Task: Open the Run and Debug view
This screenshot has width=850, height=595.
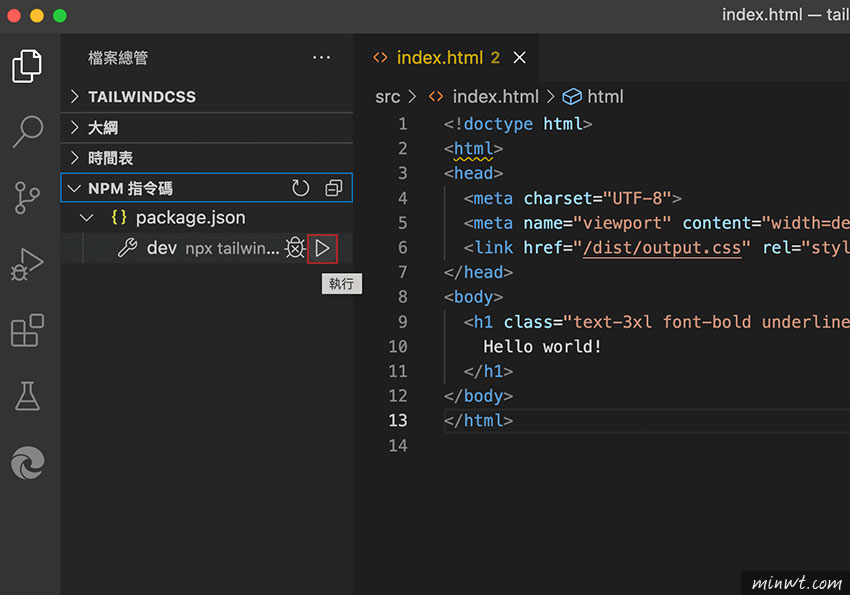Action: [27, 264]
